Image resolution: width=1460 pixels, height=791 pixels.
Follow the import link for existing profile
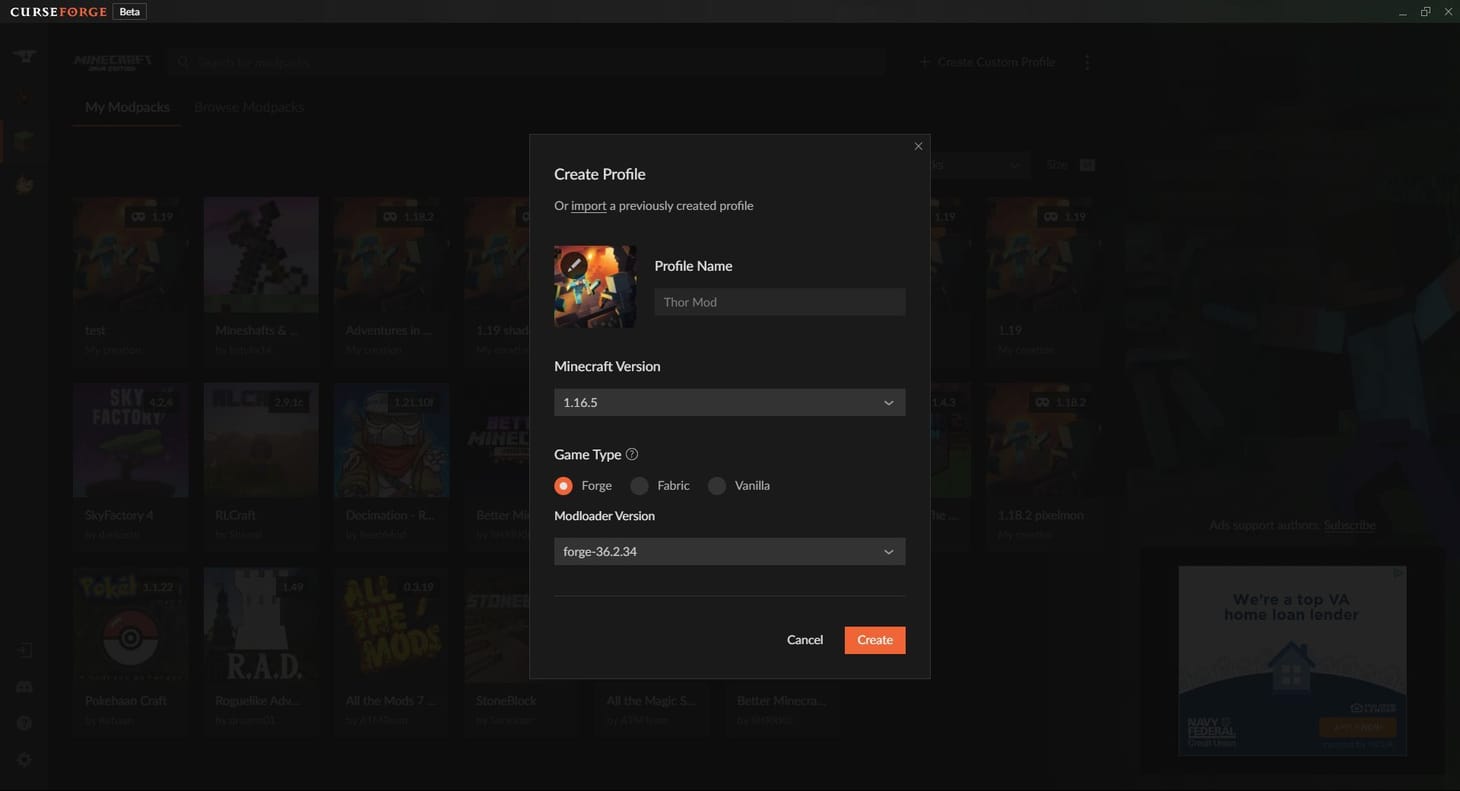click(589, 206)
